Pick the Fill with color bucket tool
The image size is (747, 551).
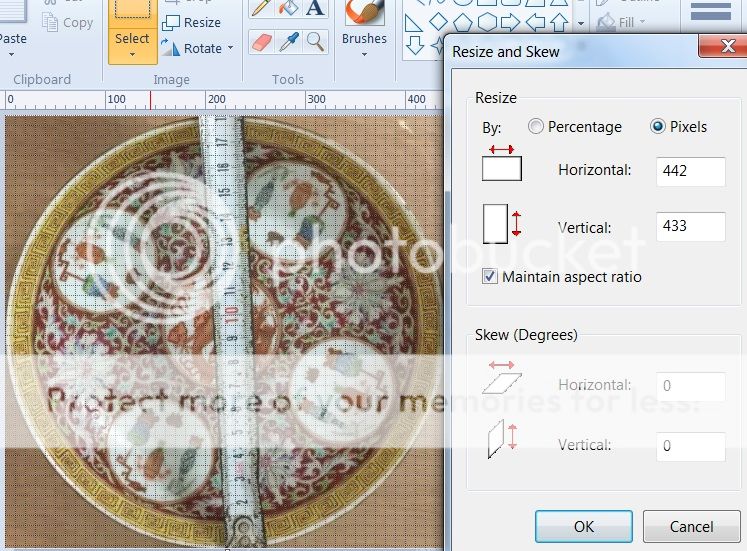[x=287, y=9]
